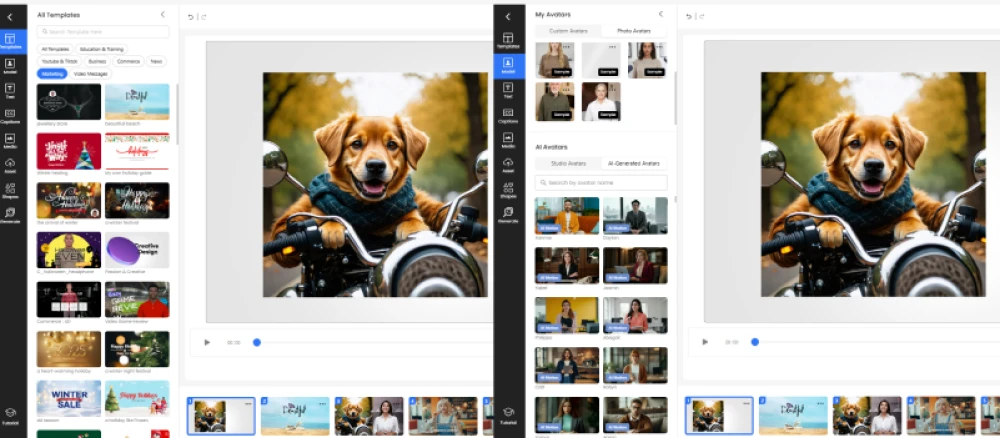Click the playback slider handle under left canvas
This screenshot has height=438, width=1000.
click(x=257, y=342)
